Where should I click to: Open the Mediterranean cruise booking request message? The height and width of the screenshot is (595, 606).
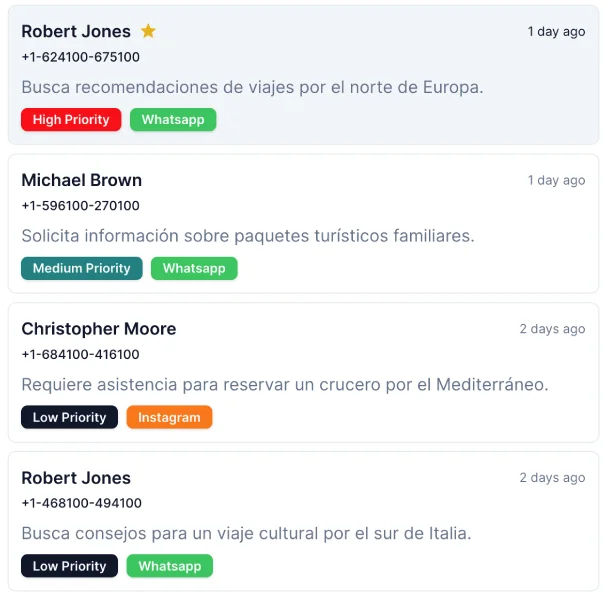click(285, 384)
